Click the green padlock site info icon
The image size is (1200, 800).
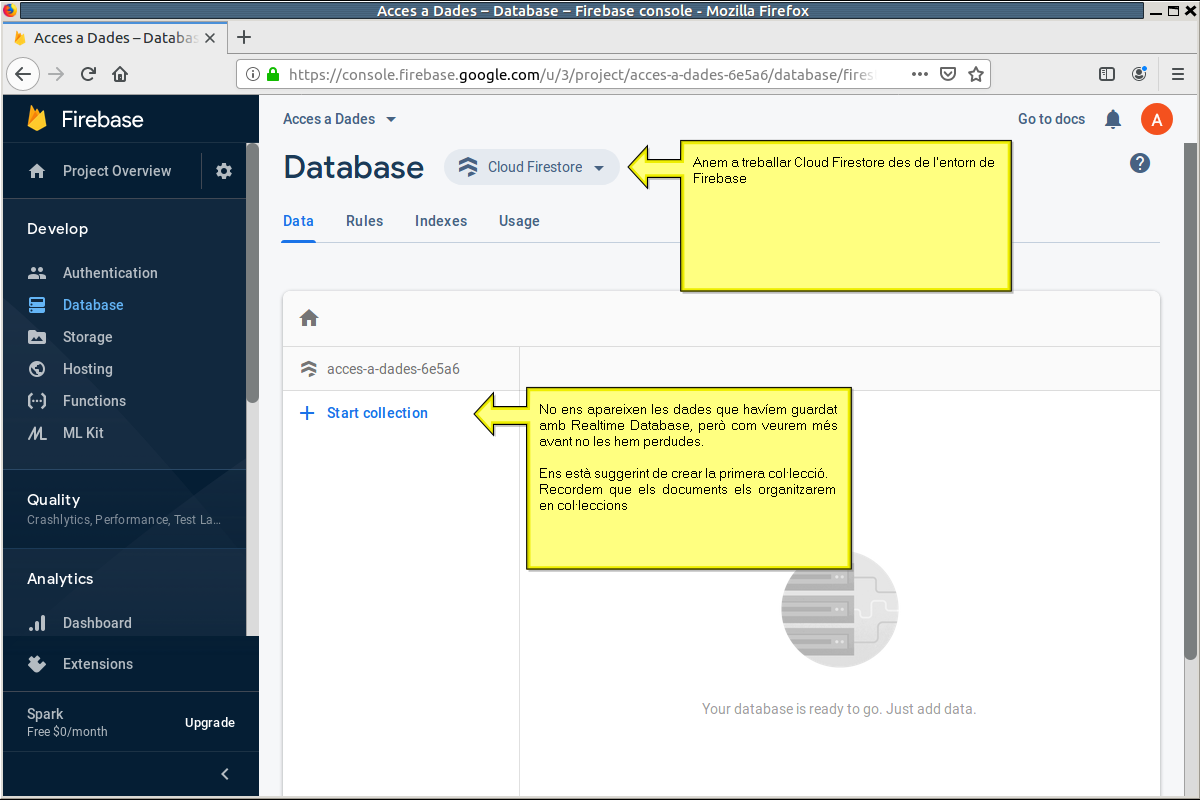click(273, 74)
